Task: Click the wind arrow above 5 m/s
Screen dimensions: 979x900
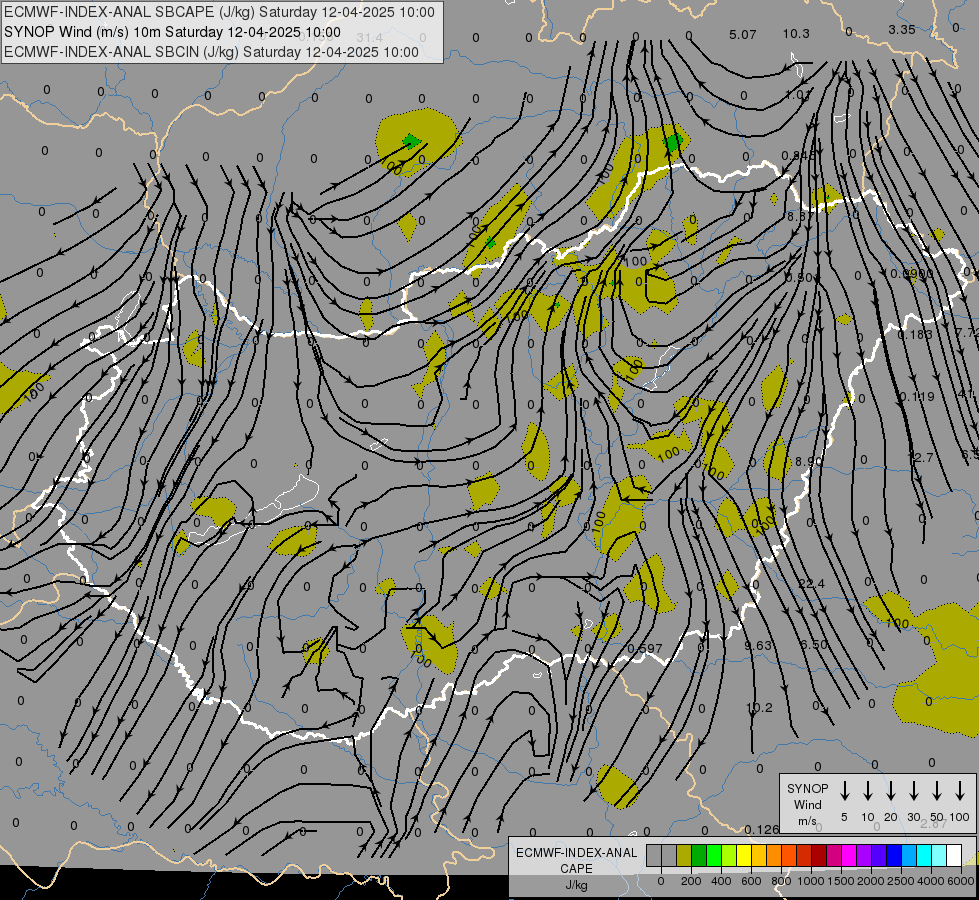Action: tap(844, 790)
